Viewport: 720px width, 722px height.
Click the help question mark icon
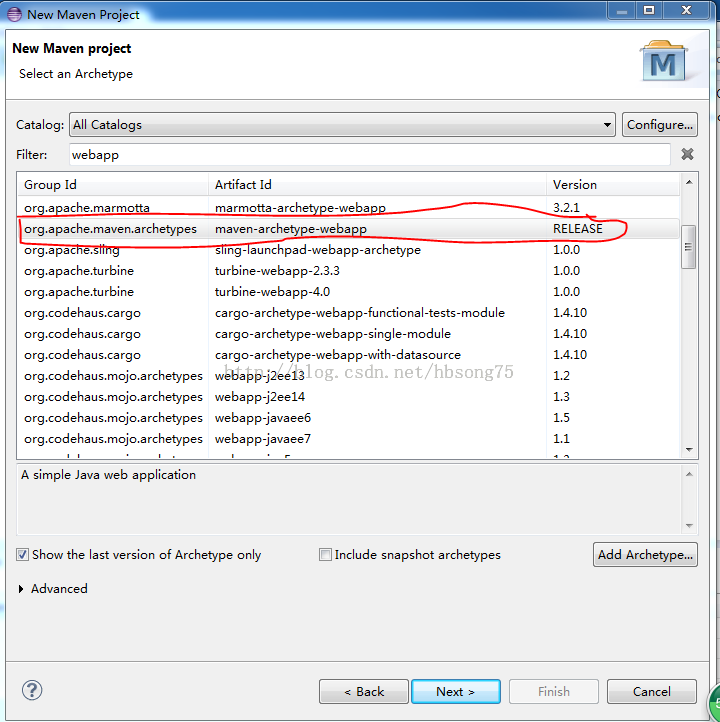coord(32,690)
